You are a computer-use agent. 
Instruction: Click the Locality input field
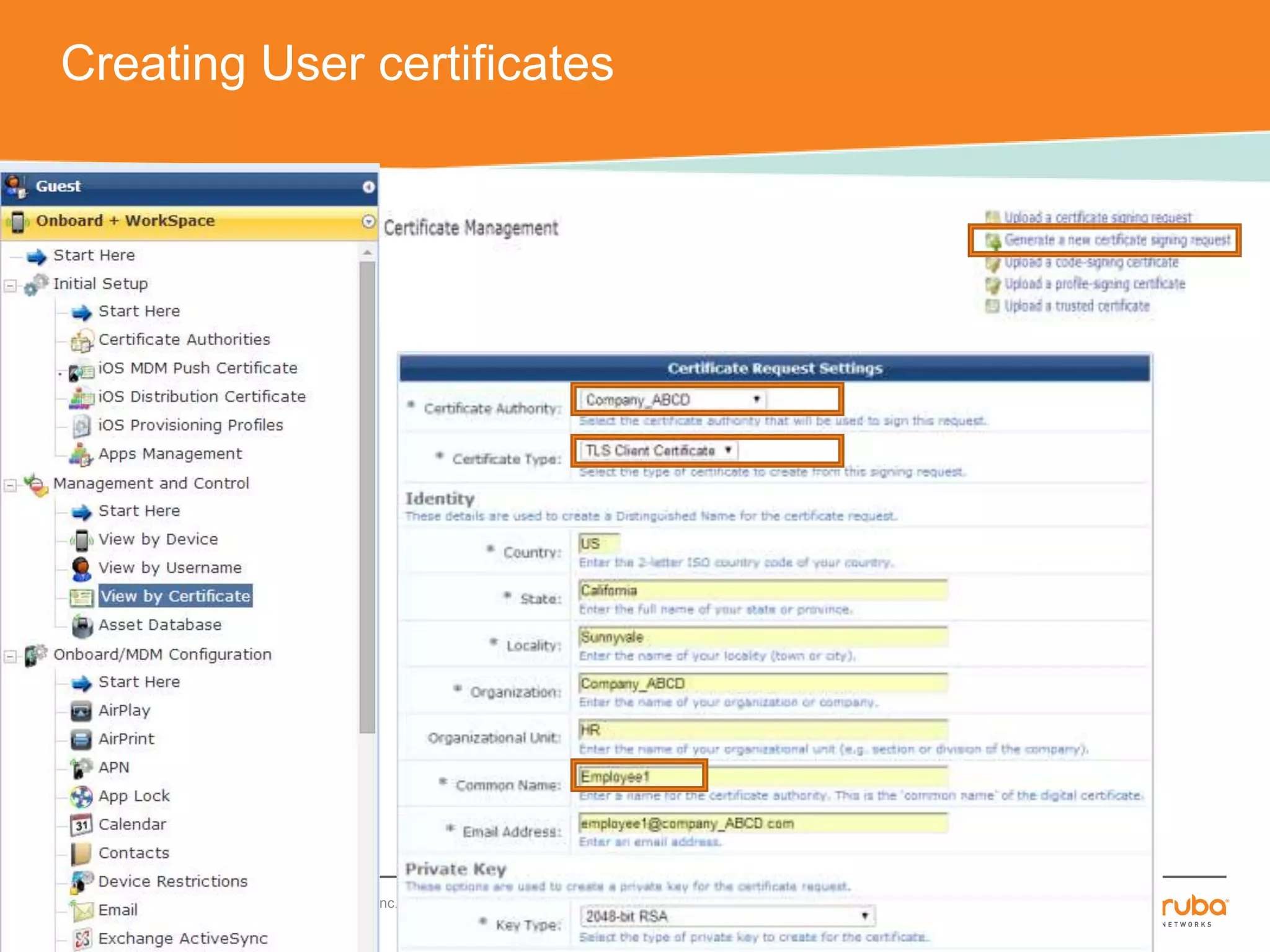pos(763,637)
